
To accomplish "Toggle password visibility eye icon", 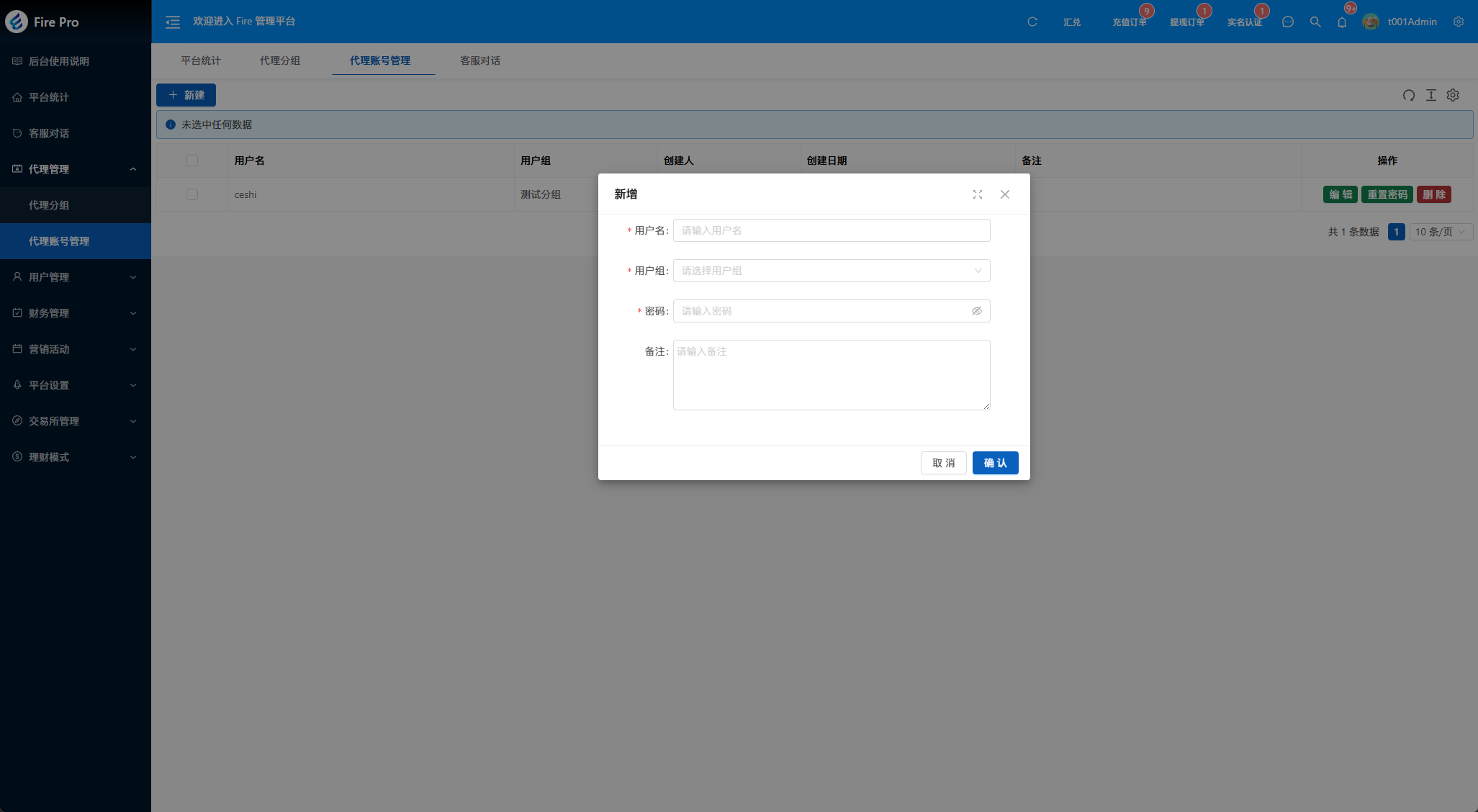I will click(x=976, y=311).
